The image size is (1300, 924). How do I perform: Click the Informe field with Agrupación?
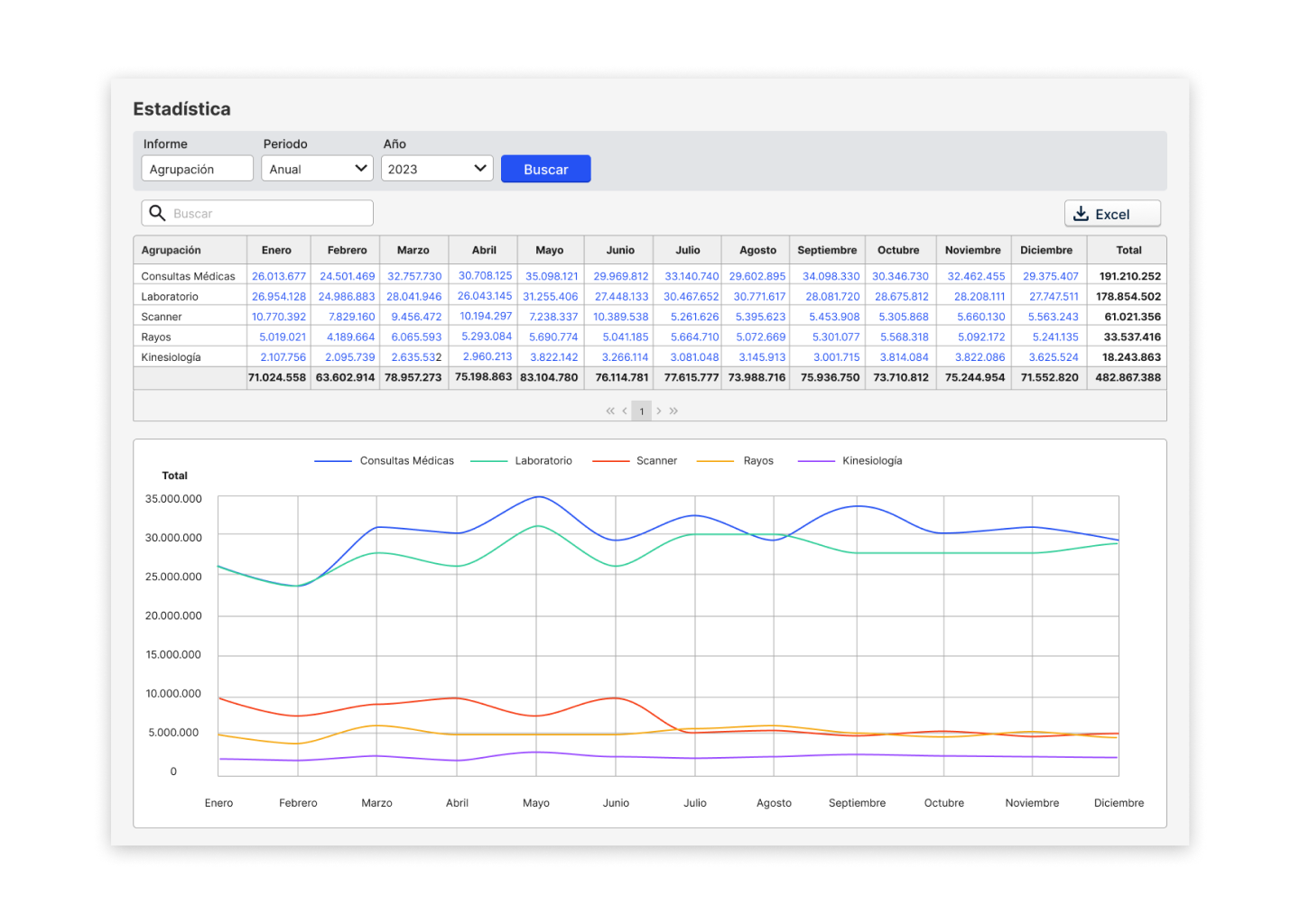[198, 169]
